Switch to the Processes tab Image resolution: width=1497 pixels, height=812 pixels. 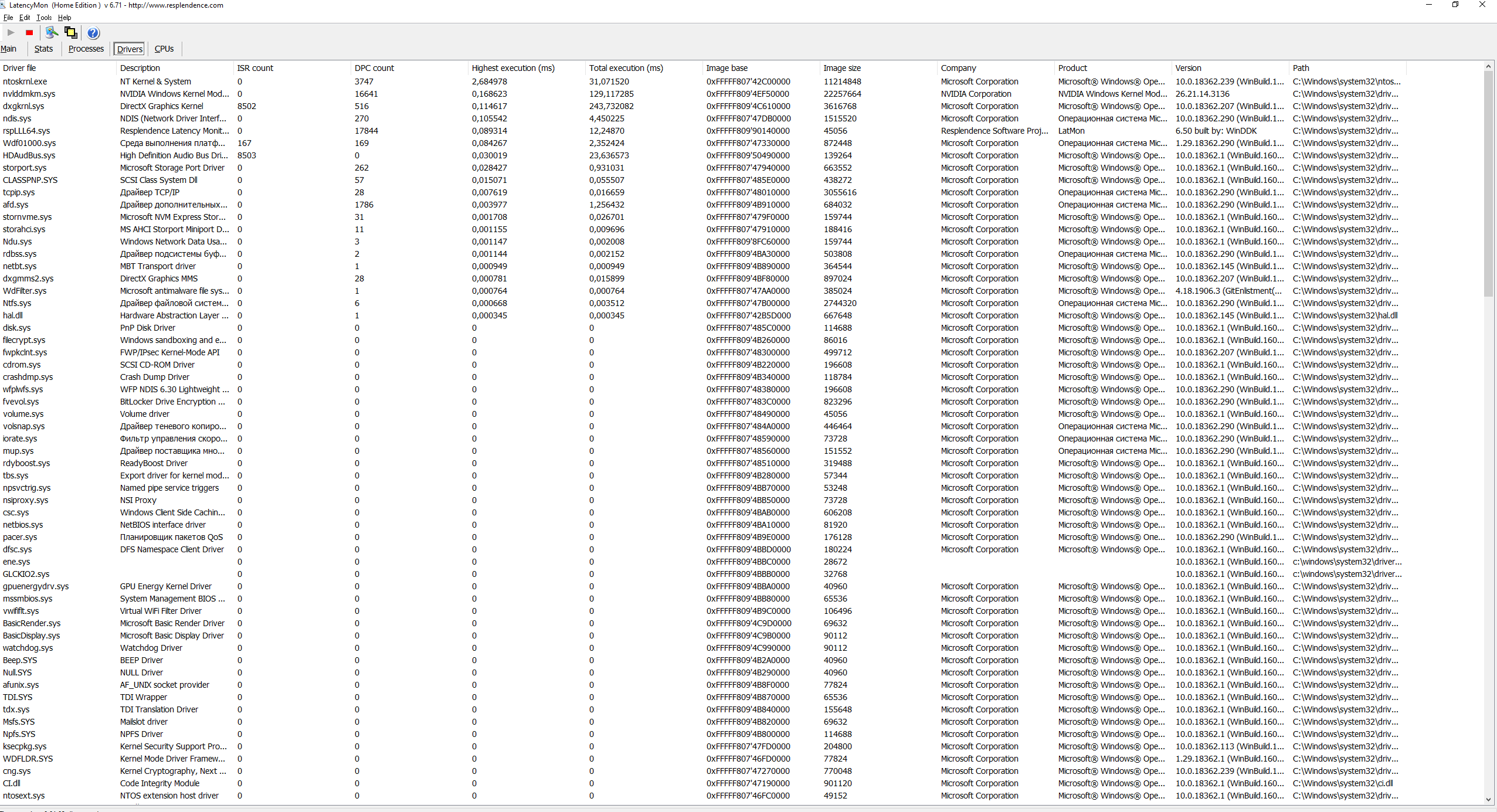click(x=86, y=49)
